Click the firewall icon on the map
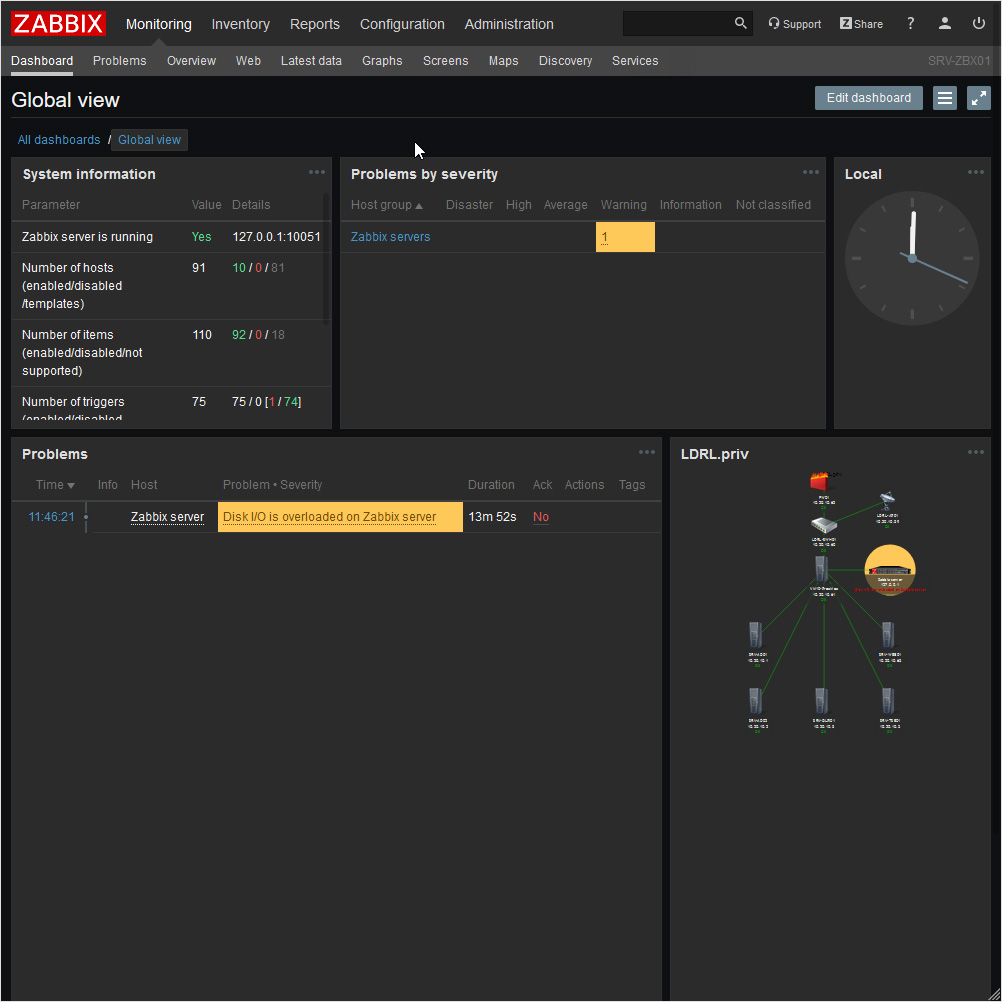 pos(822,482)
